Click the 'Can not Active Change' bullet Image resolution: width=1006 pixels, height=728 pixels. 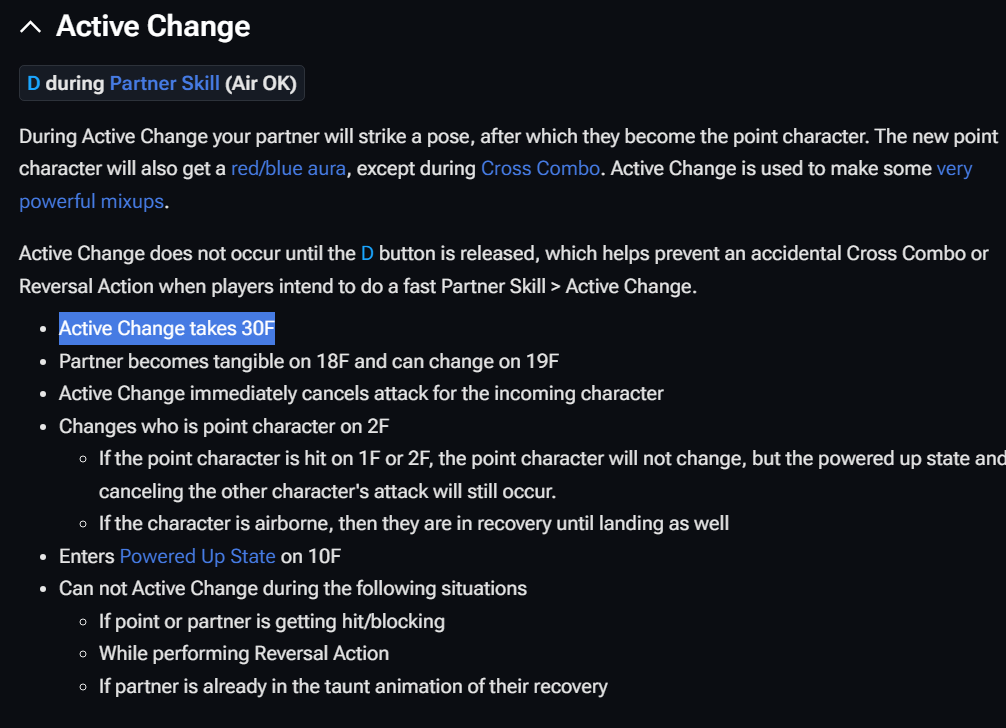pyautogui.click(x=292, y=588)
